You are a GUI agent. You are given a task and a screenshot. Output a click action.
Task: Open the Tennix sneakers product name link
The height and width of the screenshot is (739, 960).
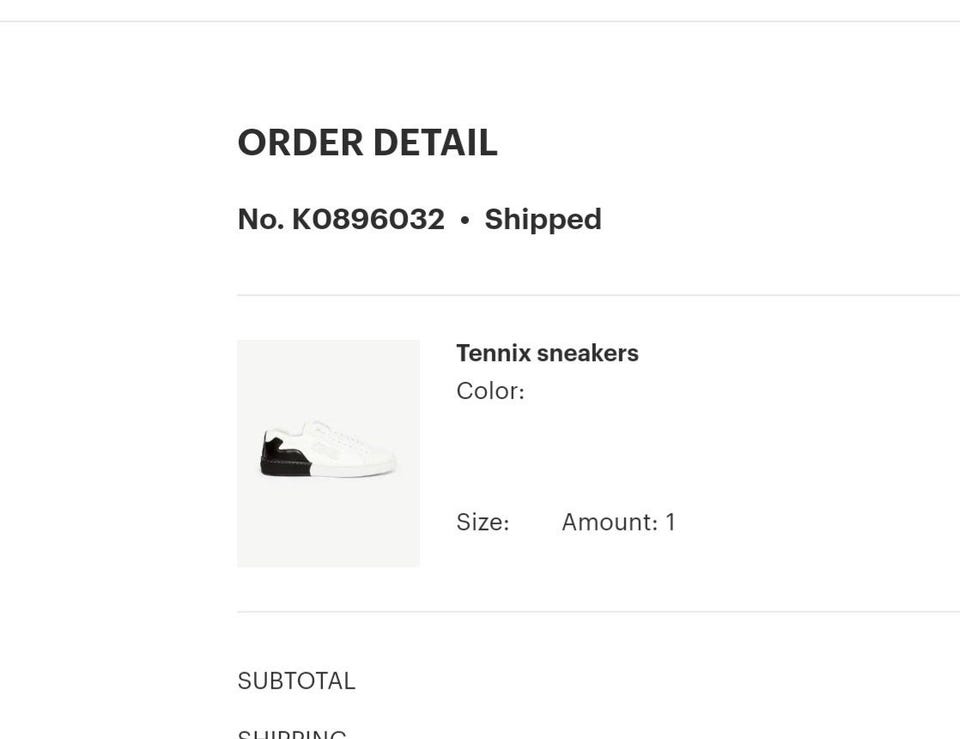tap(547, 353)
